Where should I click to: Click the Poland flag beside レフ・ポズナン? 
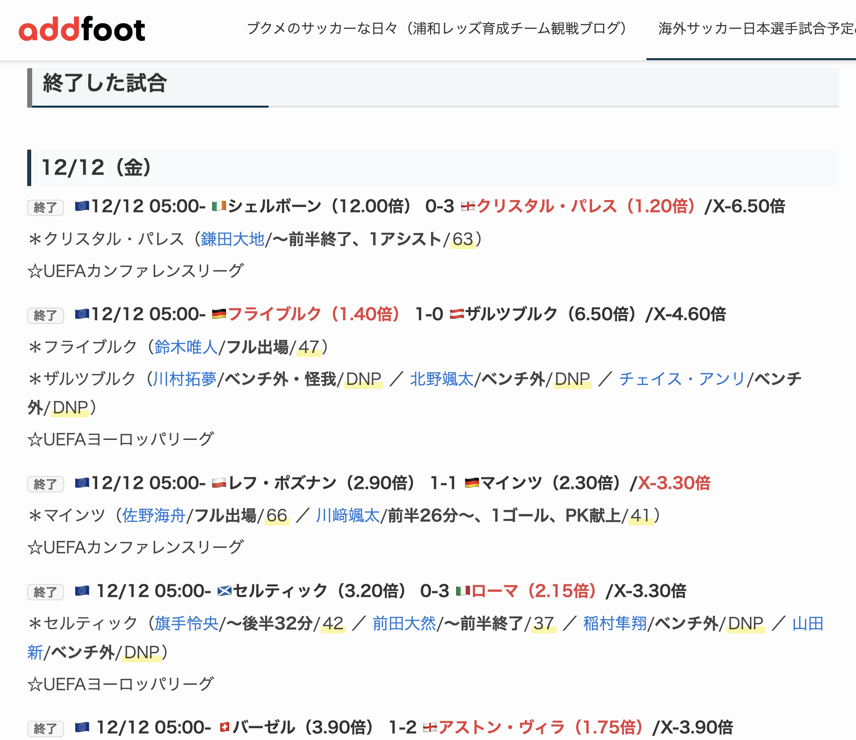219,484
